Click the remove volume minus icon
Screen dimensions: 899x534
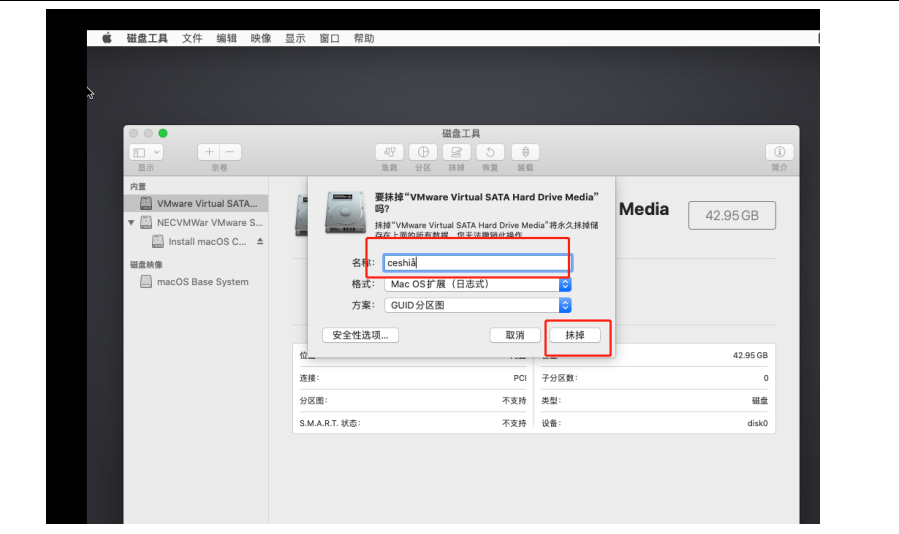(x=231, y=152)
